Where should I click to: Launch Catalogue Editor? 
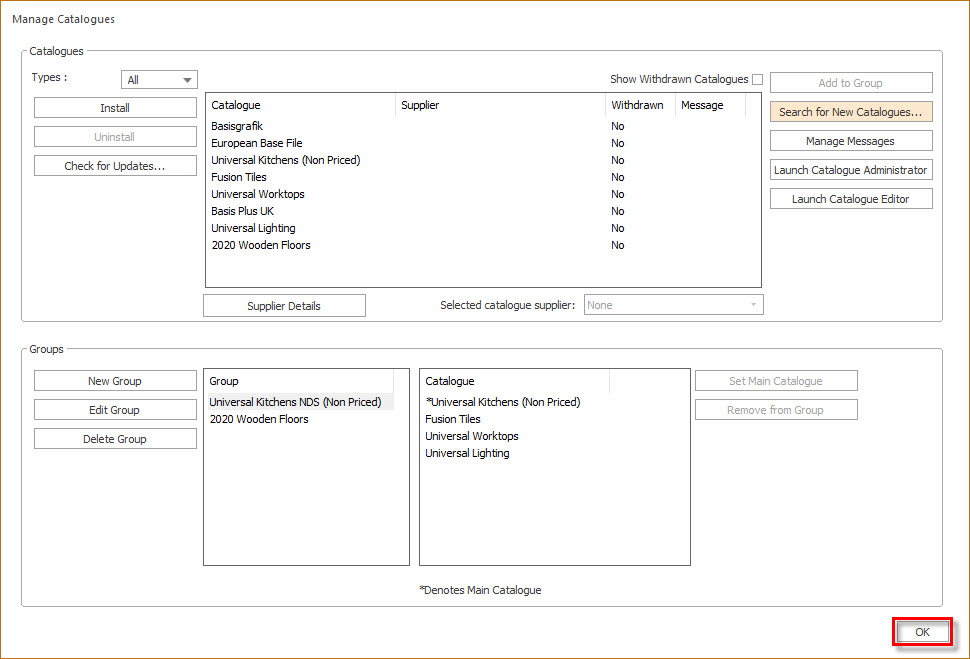(x=850, y=198)
